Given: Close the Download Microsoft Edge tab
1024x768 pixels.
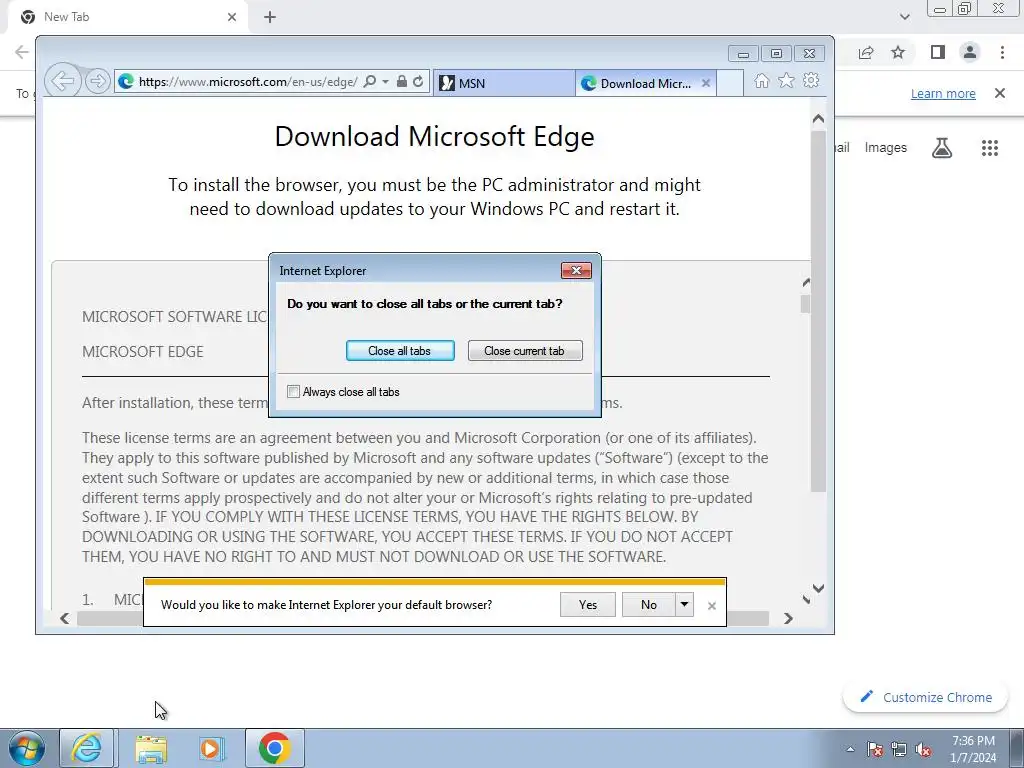Looking at the screenshot, I should click(x=706, y=83).
